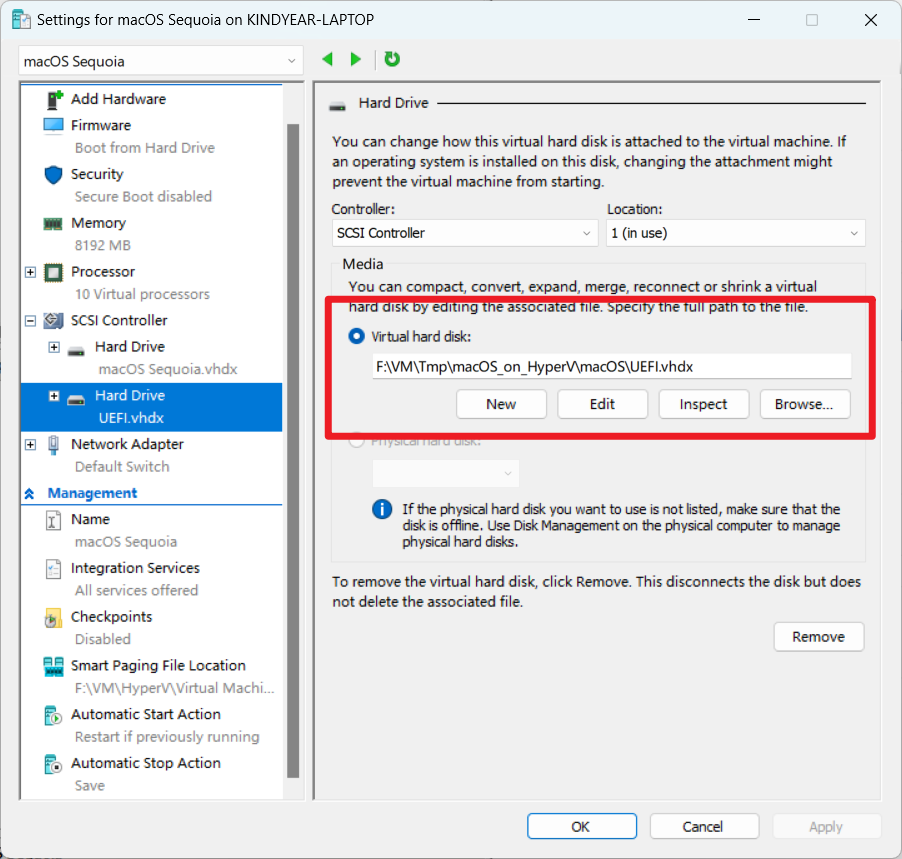Click the New virtual disk button
Image resolution: width=902 pixels, height=859 pixels.
pyautogui.click(x=501, y=404)
